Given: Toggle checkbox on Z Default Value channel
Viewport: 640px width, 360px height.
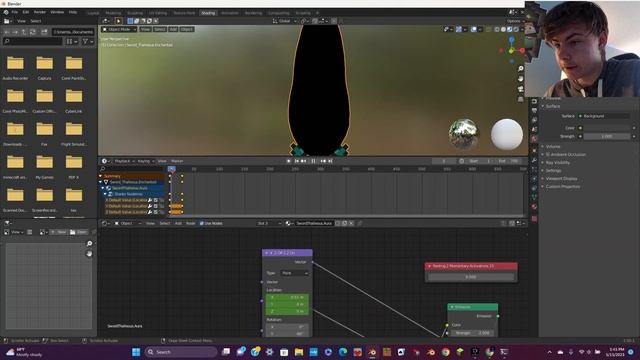Looking at the screenshot, I should click(156, 212).
